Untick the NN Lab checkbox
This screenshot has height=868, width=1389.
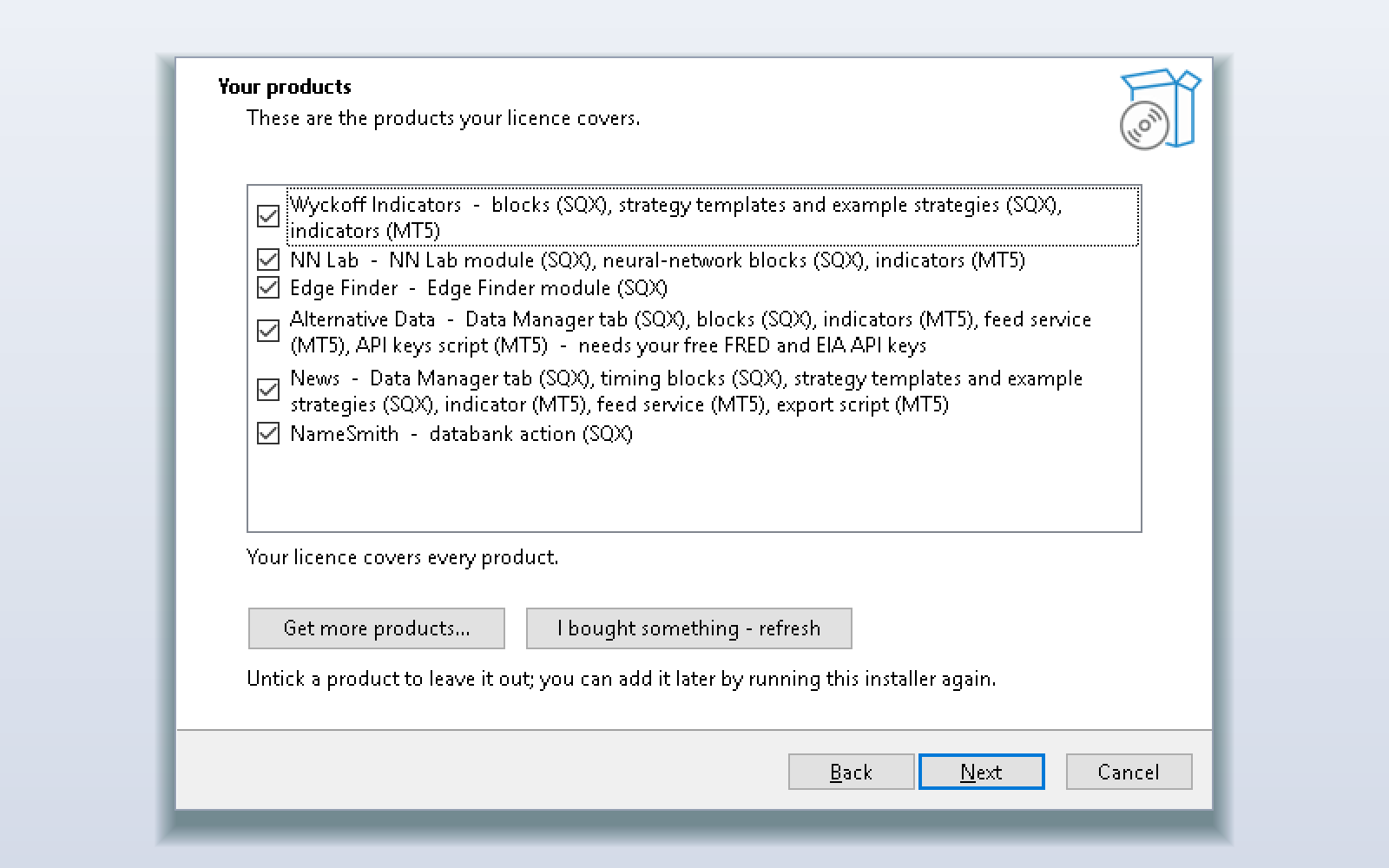pos(268,260)
